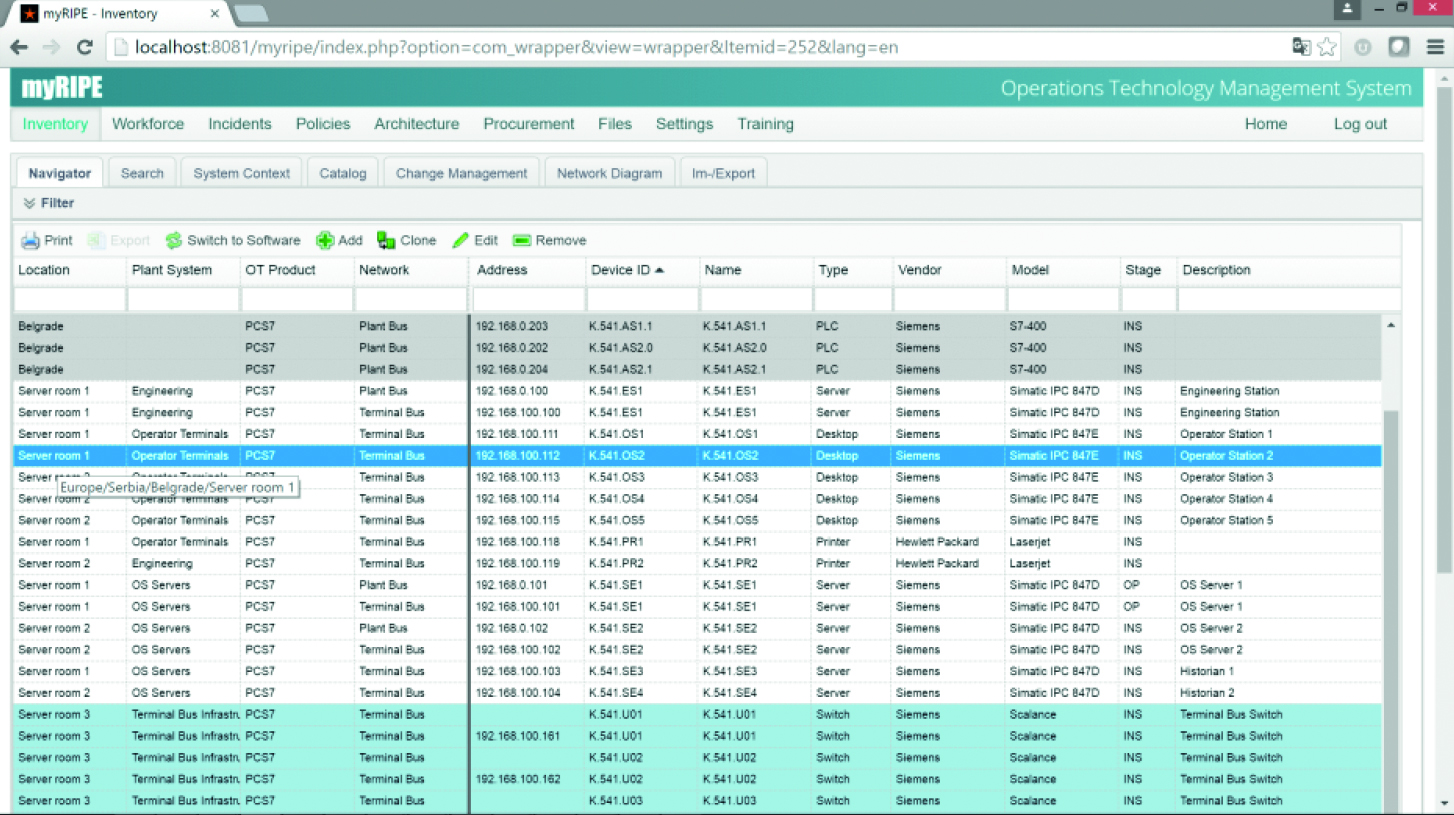Open the Incidents menu
1454x815 pixels.
tap(239, 124)
